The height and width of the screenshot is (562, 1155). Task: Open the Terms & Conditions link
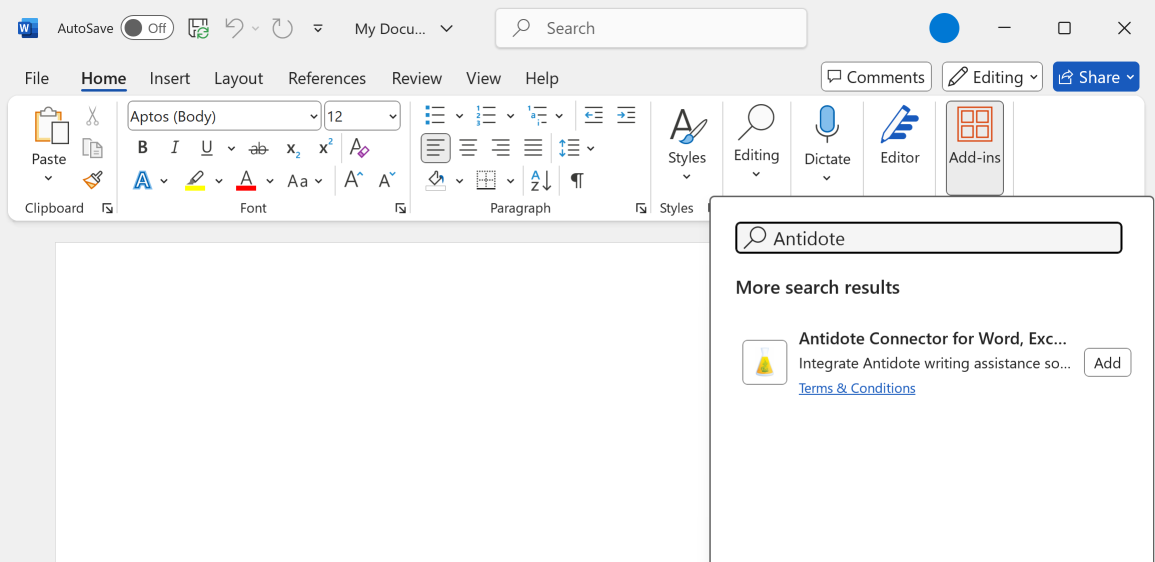pos(857,388)
